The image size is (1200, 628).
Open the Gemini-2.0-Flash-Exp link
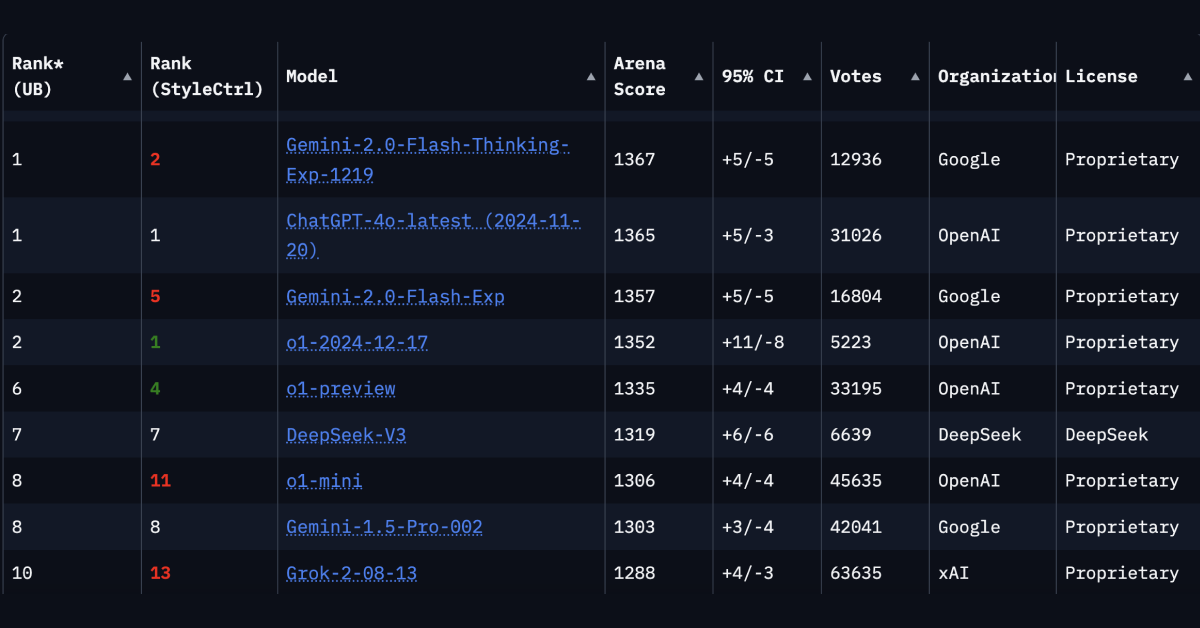395,297
